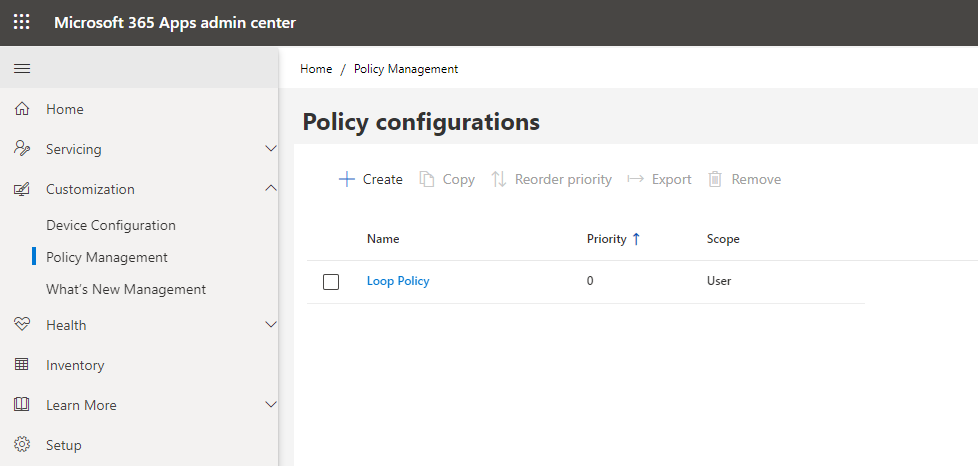
Task: Click the Home breadcrumb link
Action: [316, 69]
